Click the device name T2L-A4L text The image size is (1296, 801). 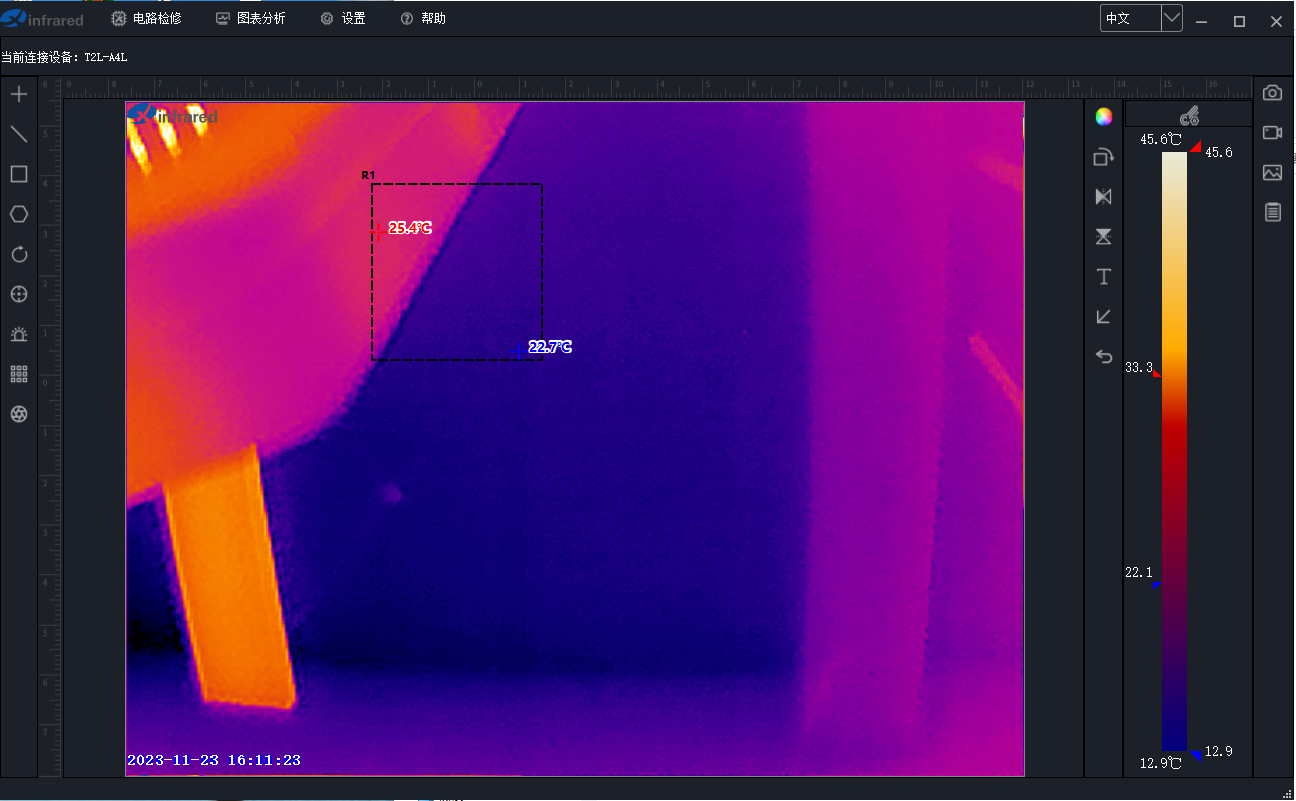point(105,58)
